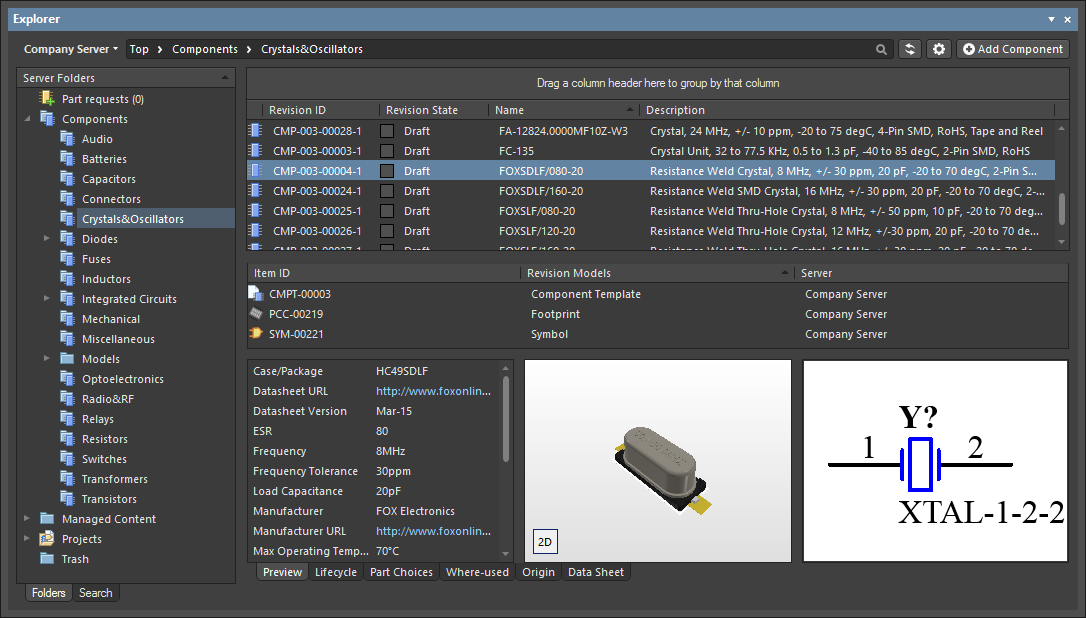Expand the Diodes folder
The height and width of the screenshot is (618, 1086).
[x=46, y=239]
